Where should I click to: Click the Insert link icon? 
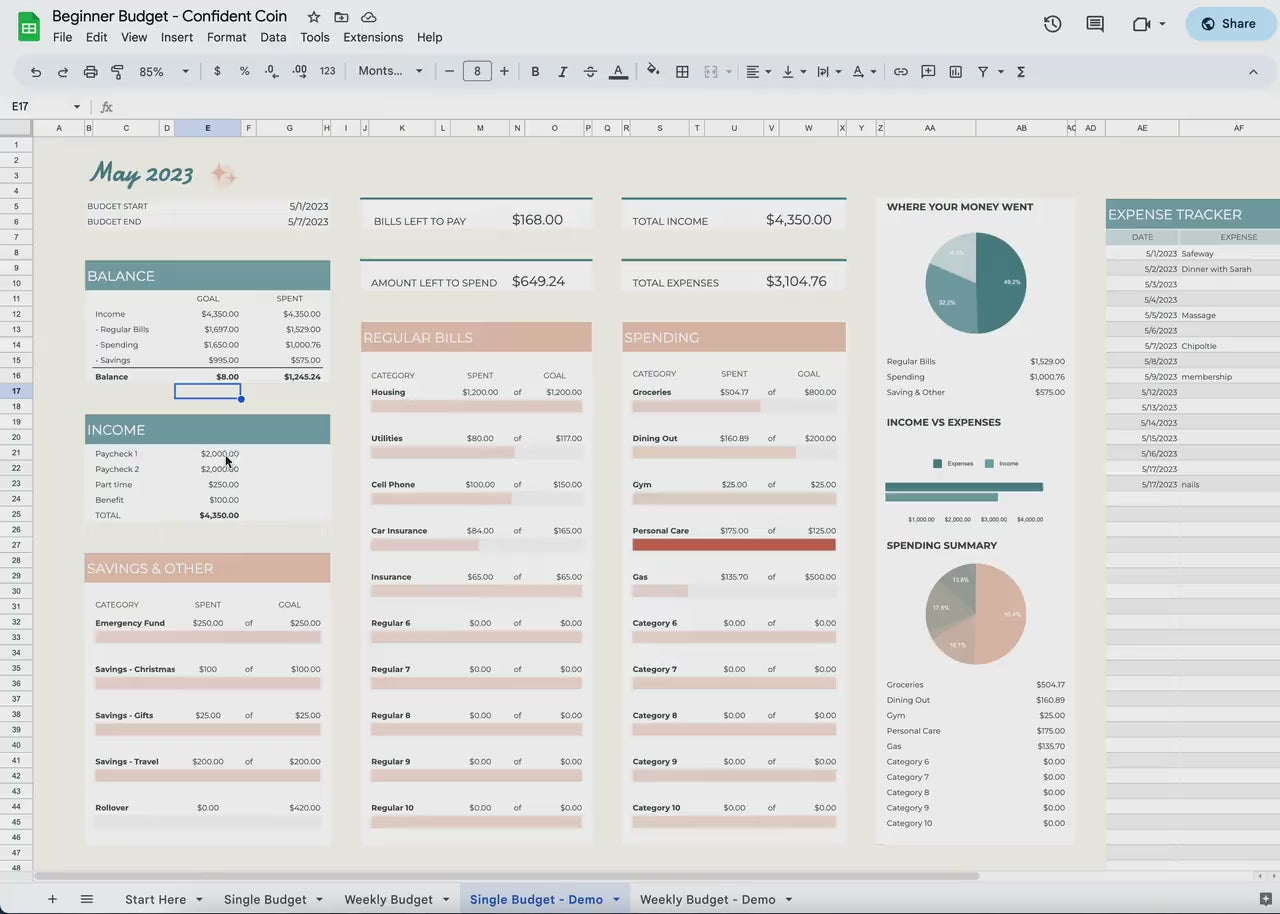click(x=901, y=72)
